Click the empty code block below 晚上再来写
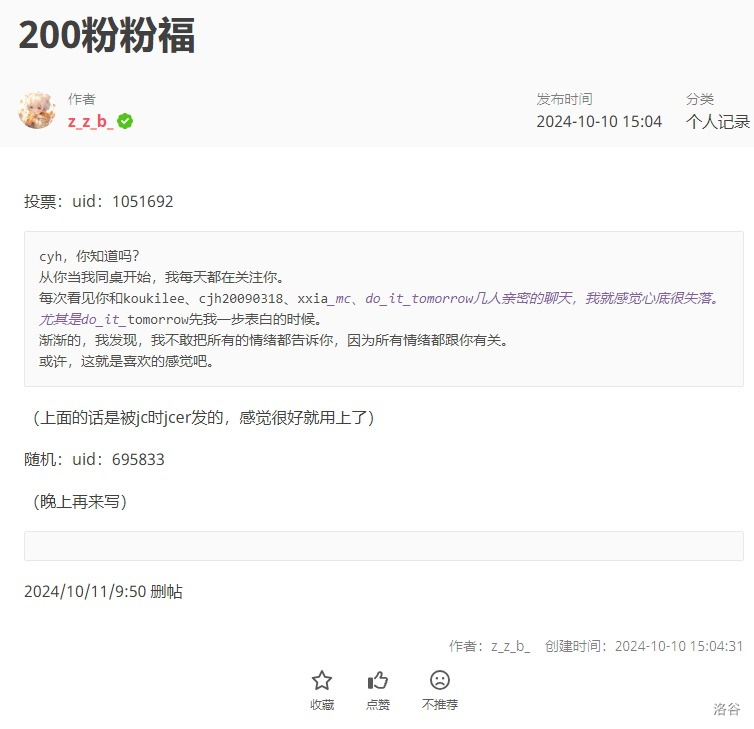Image resolution: width=754 pixels, height=729 pixels. (x=383, y=546)
